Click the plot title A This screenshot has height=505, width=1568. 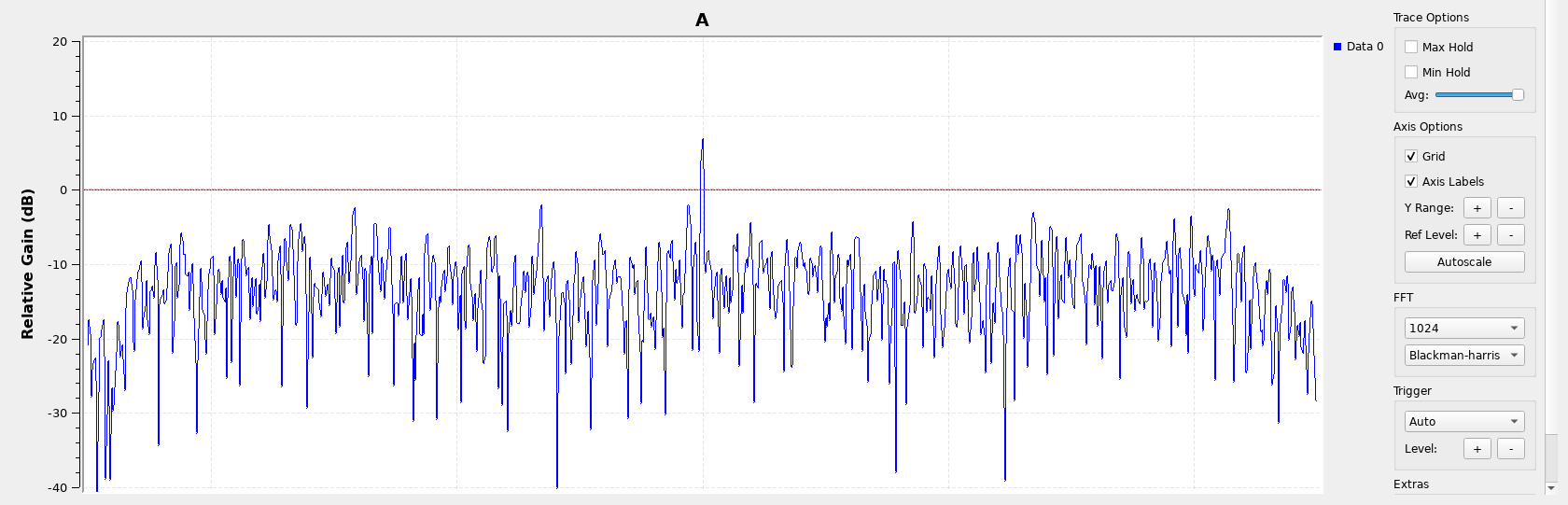702,20
